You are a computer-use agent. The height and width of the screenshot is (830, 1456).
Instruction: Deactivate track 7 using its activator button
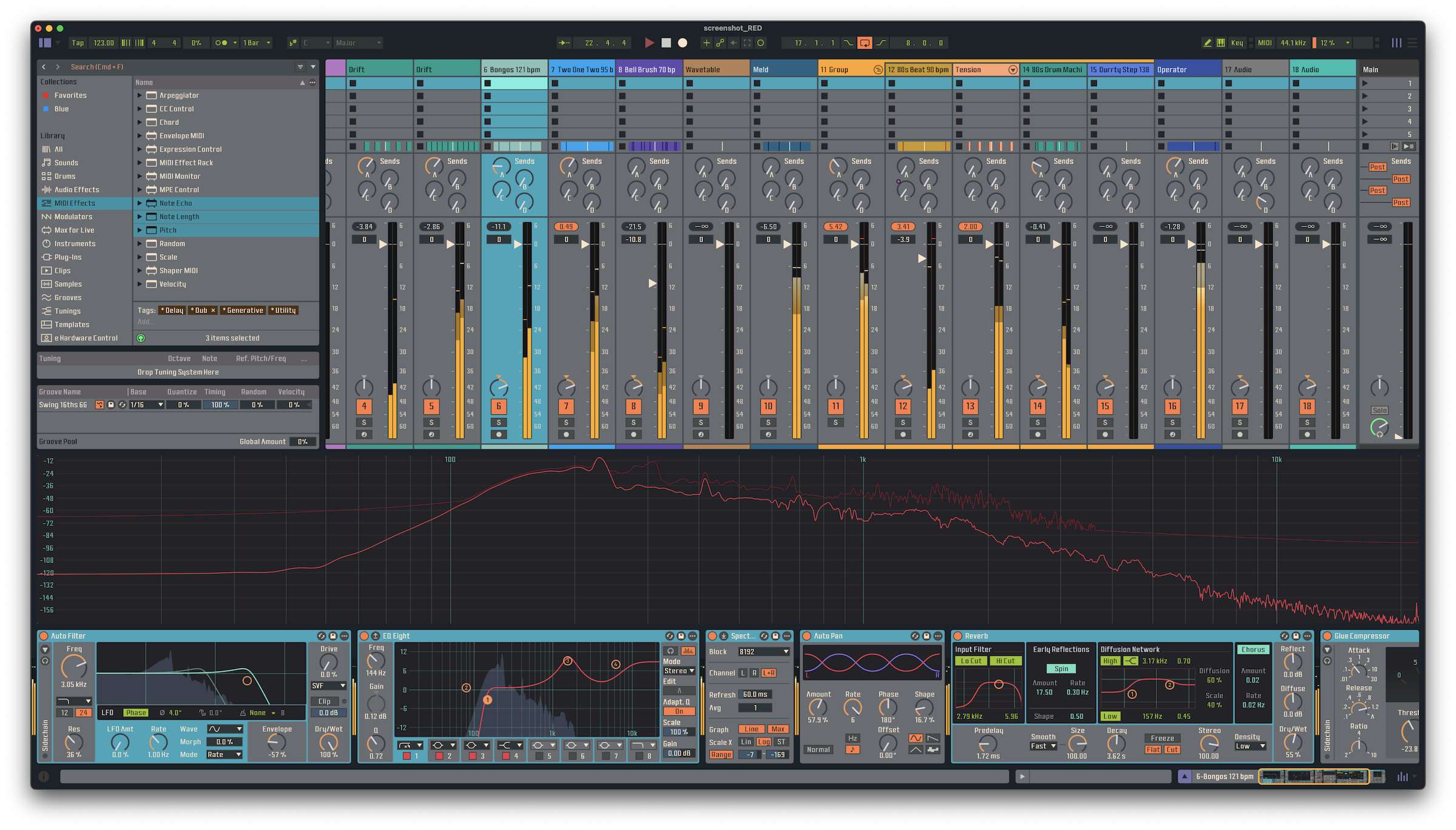566,407
